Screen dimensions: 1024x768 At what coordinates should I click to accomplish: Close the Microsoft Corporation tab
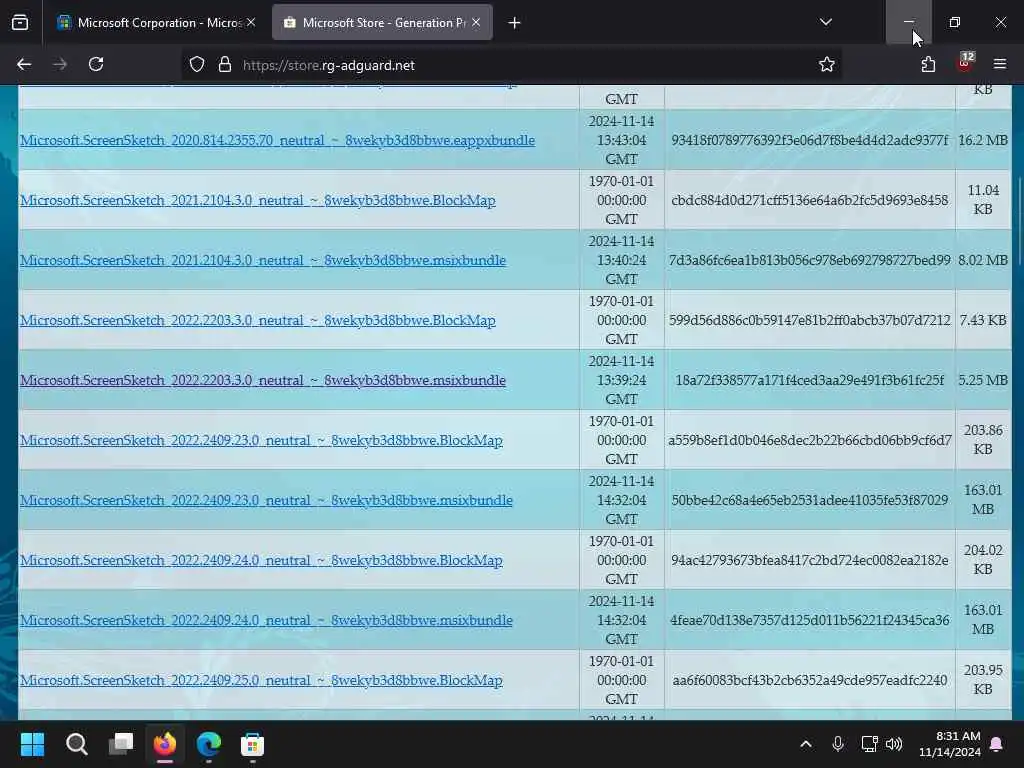[x=251, y=22]
